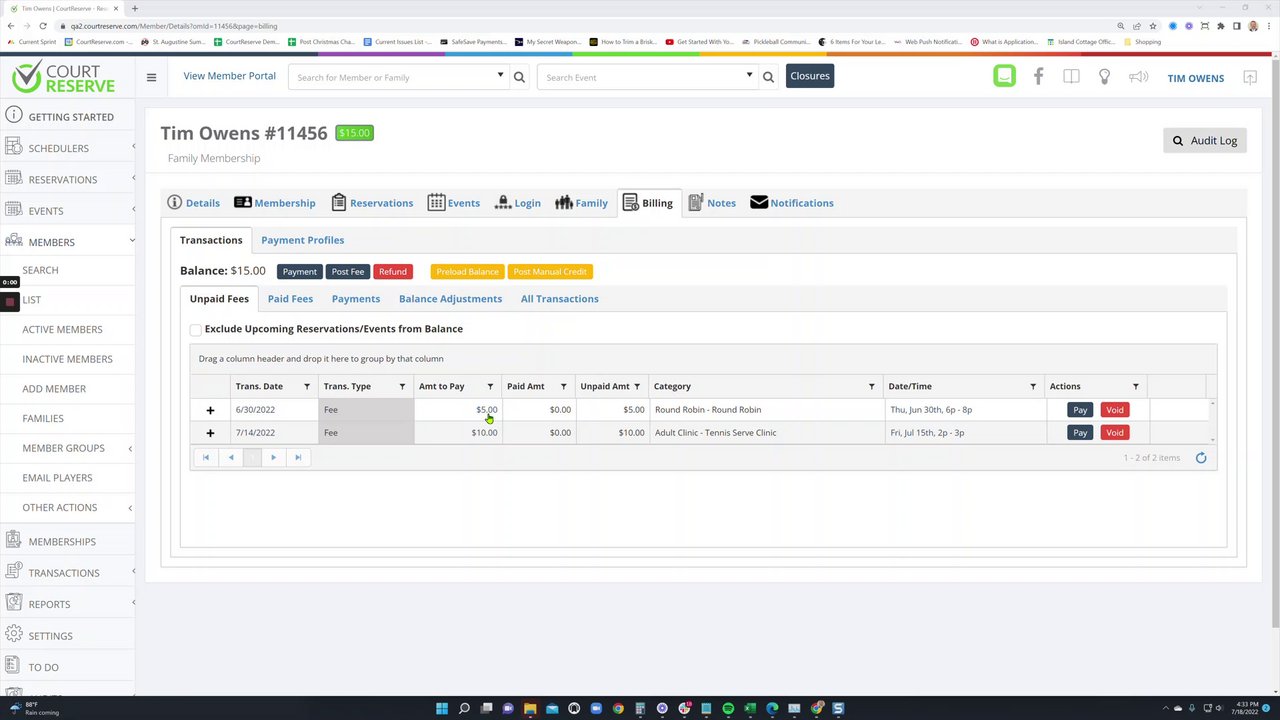Click the Closures button
Image resolution: width=1280 pixels, height=720 pixels.
(x=810, y=76)
